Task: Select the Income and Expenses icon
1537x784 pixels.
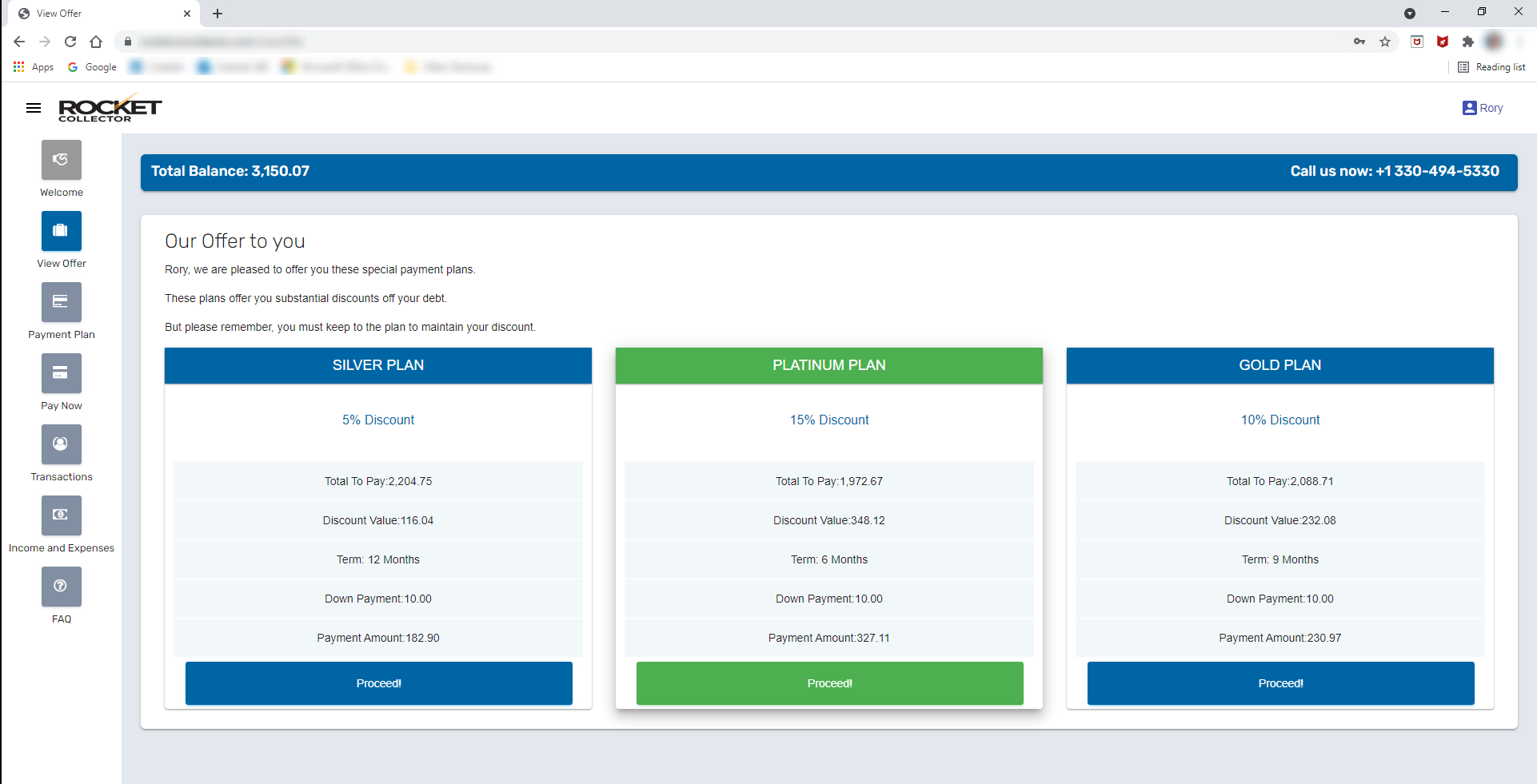Action: pos(61,515)
